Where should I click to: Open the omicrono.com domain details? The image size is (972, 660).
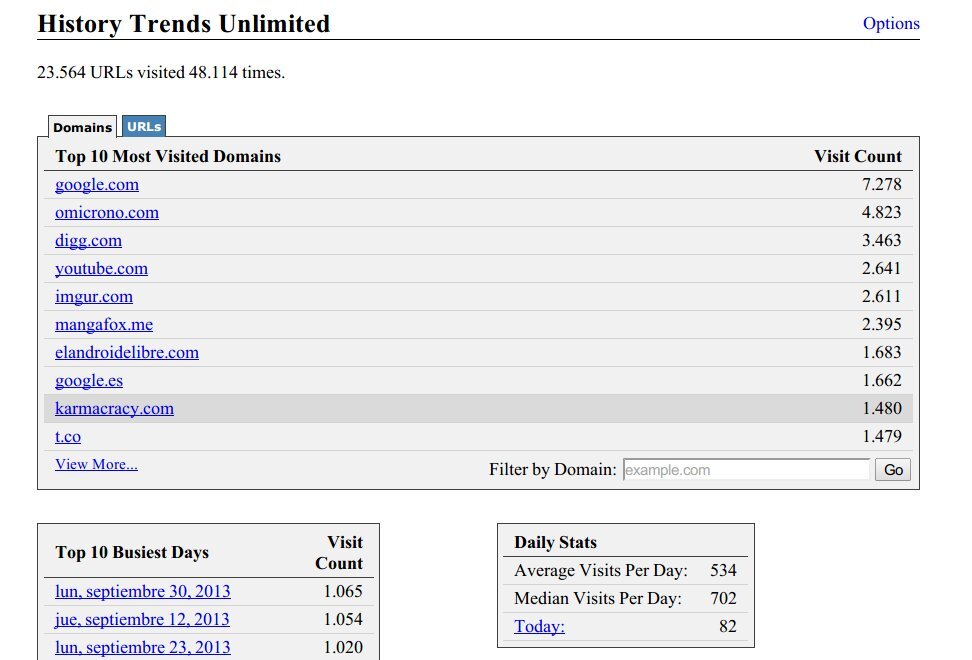(x=106, y=212)
